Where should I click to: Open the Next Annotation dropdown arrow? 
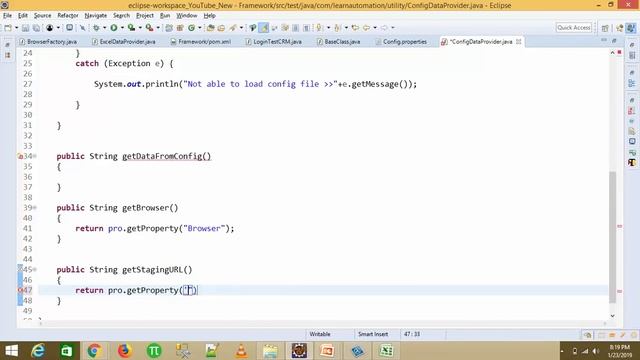tap(328, 28)
